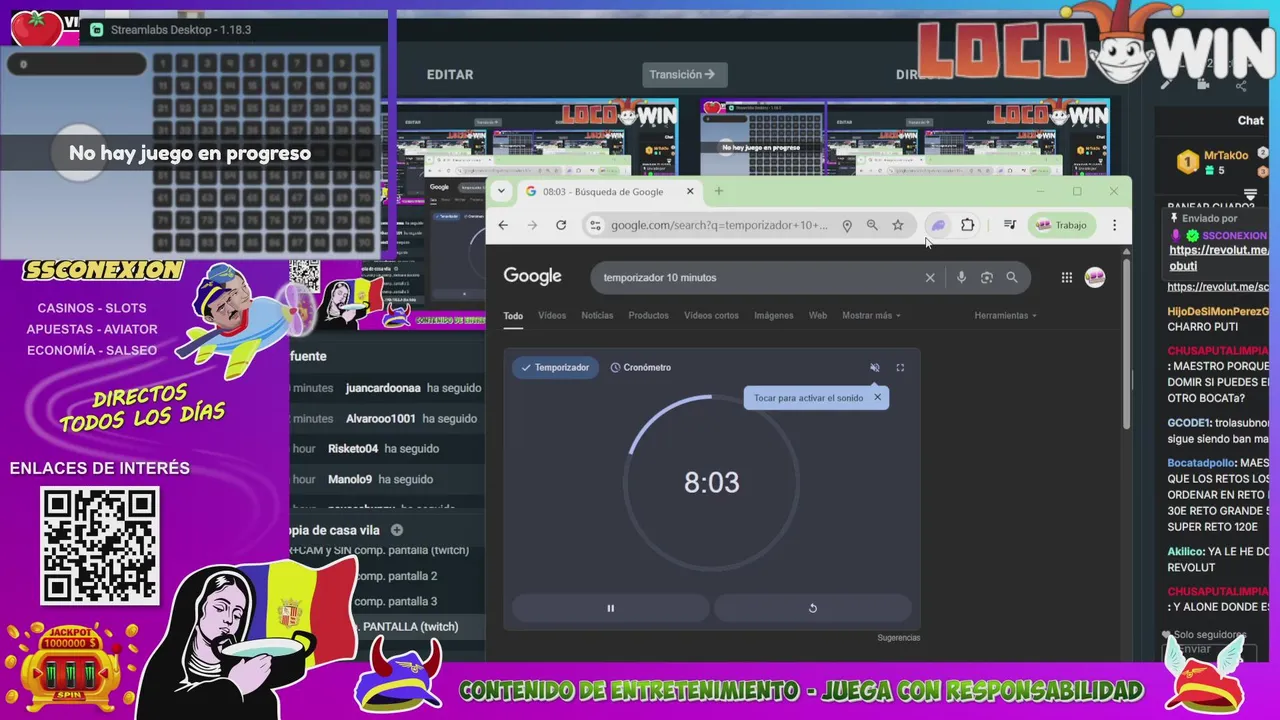Reset the timer

pyautogui.click(x=812, y=608)
